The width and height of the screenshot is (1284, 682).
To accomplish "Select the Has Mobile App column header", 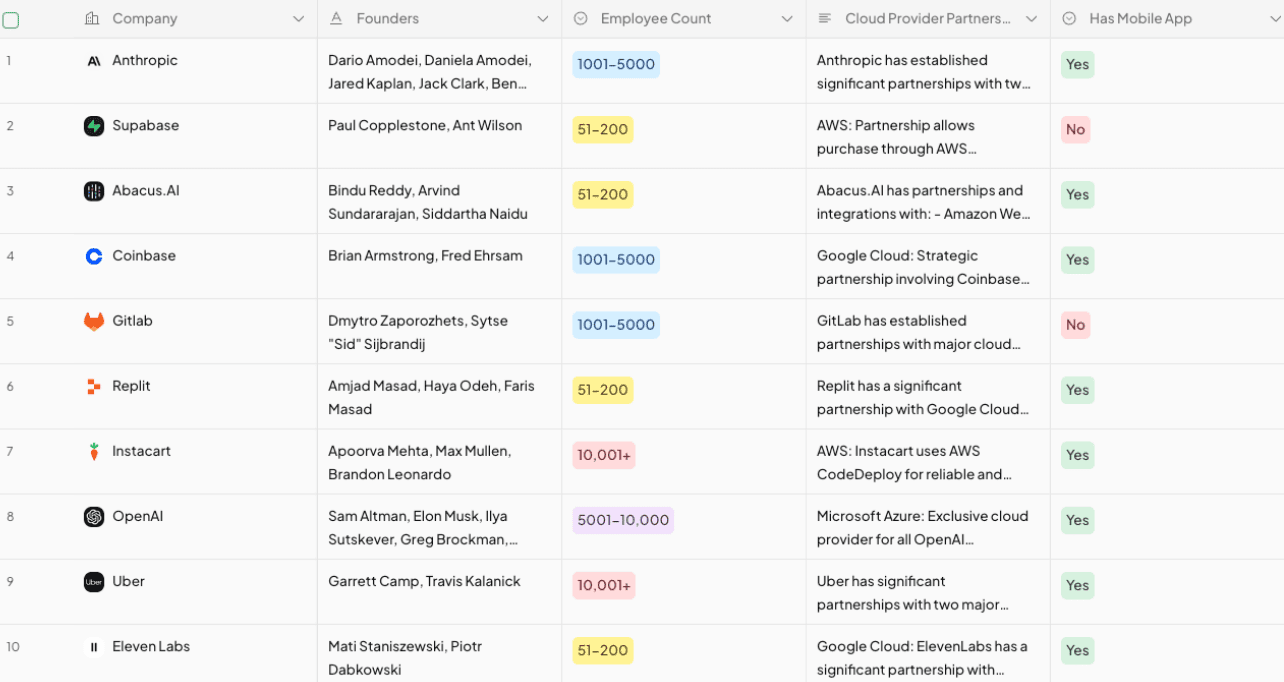I will click(1140, 19).
